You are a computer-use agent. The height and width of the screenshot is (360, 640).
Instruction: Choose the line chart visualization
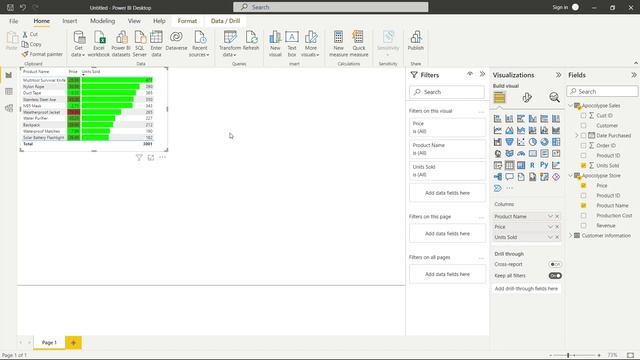498,130
